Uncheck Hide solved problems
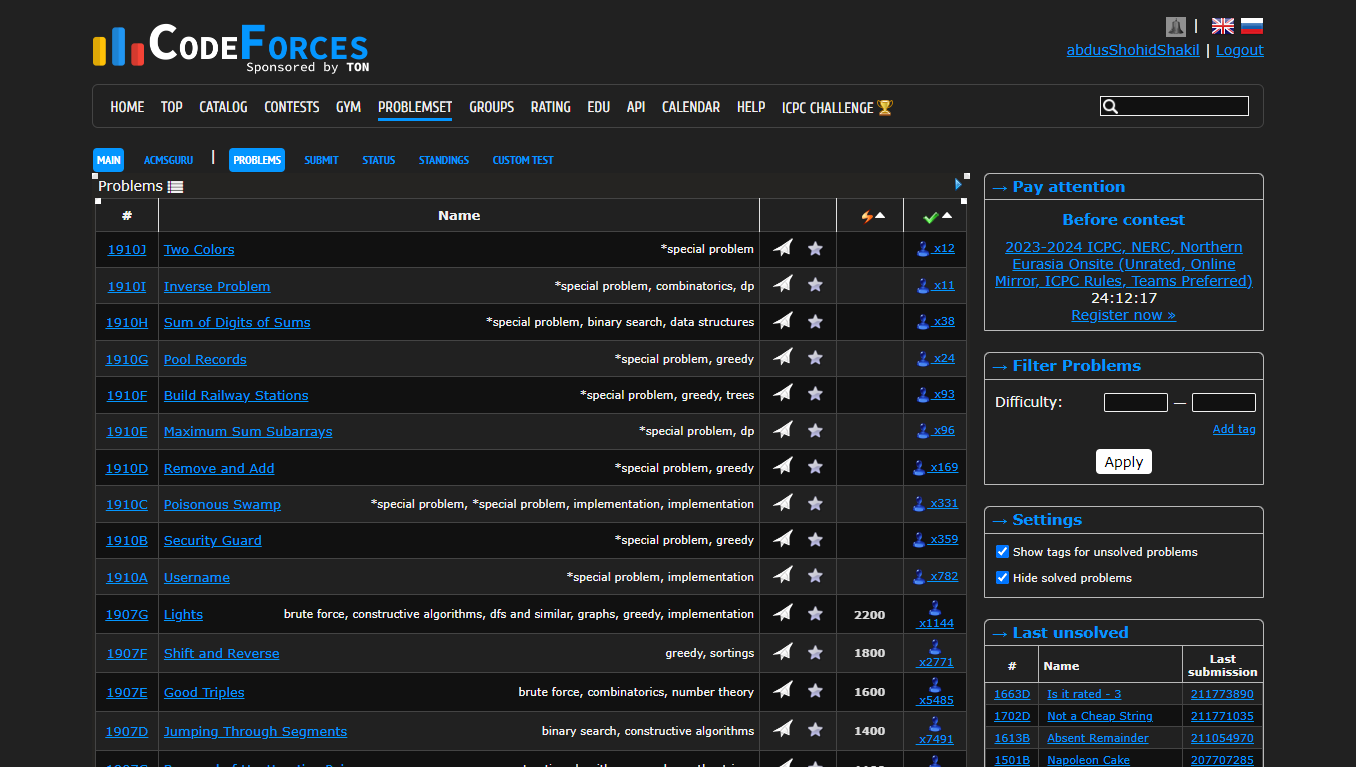The height and width of the screenshot is (767, 1356). pos(1002,577)
